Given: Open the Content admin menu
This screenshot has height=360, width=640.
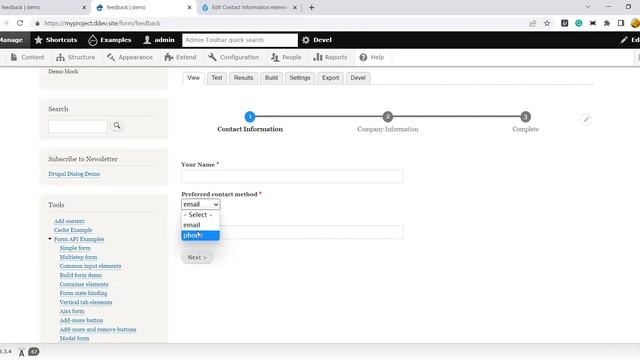Looking at the screenshot, I should pyautogui.click(x=27, y=57).
